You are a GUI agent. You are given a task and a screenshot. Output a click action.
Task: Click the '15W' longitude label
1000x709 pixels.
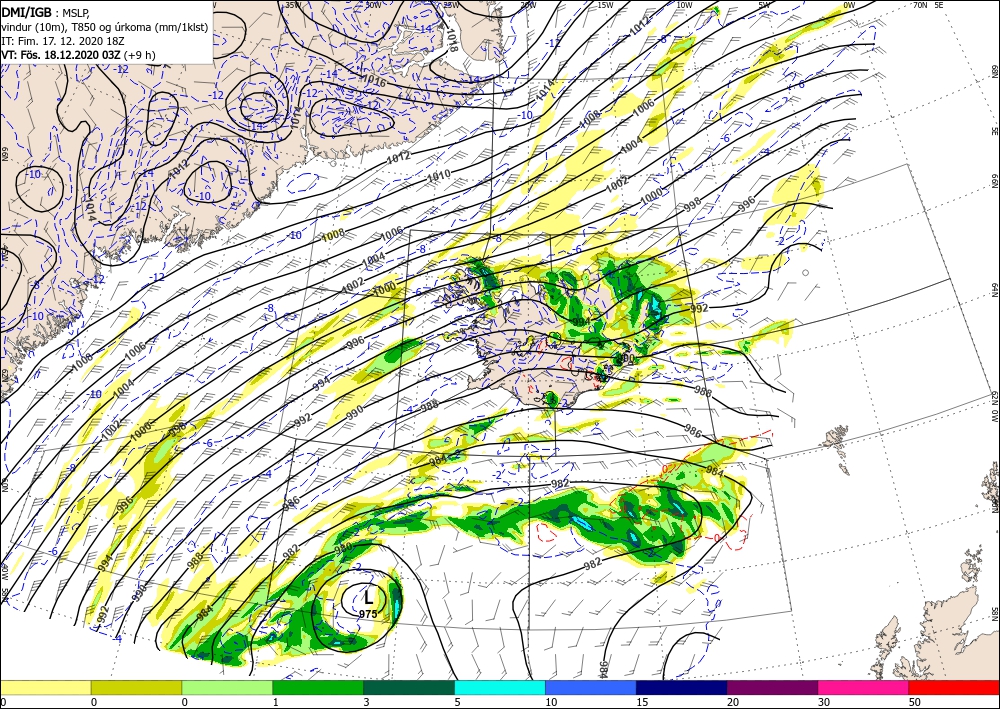click(x=605, y=4)
